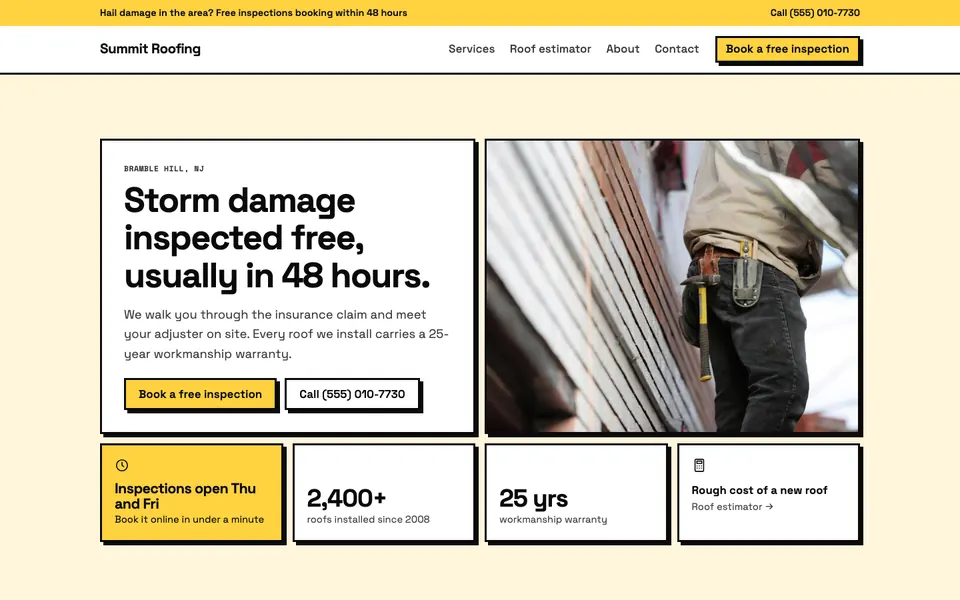
Task: Open the Summit Roofing home logo
Action: tap(150, 49)
